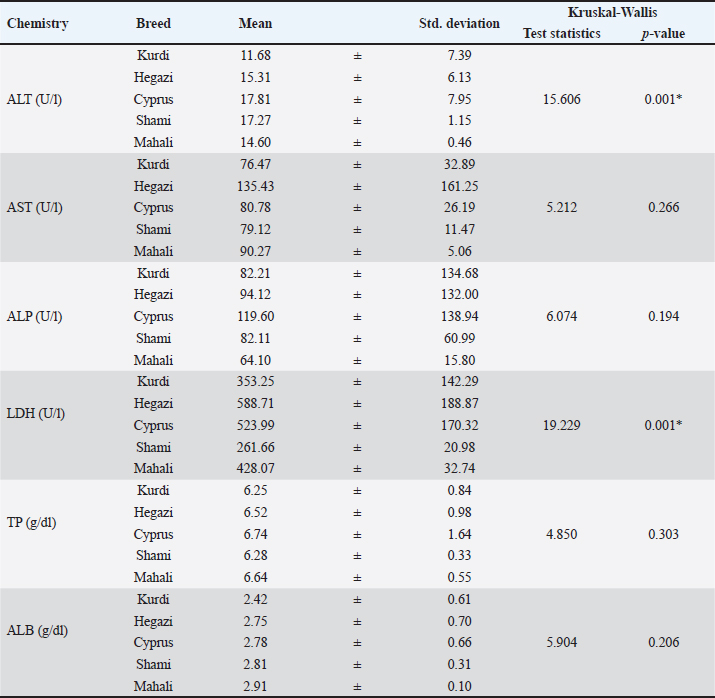715x698 pixels.
Task: Click the AST (U/l) row label
Action: pos(34,208)
